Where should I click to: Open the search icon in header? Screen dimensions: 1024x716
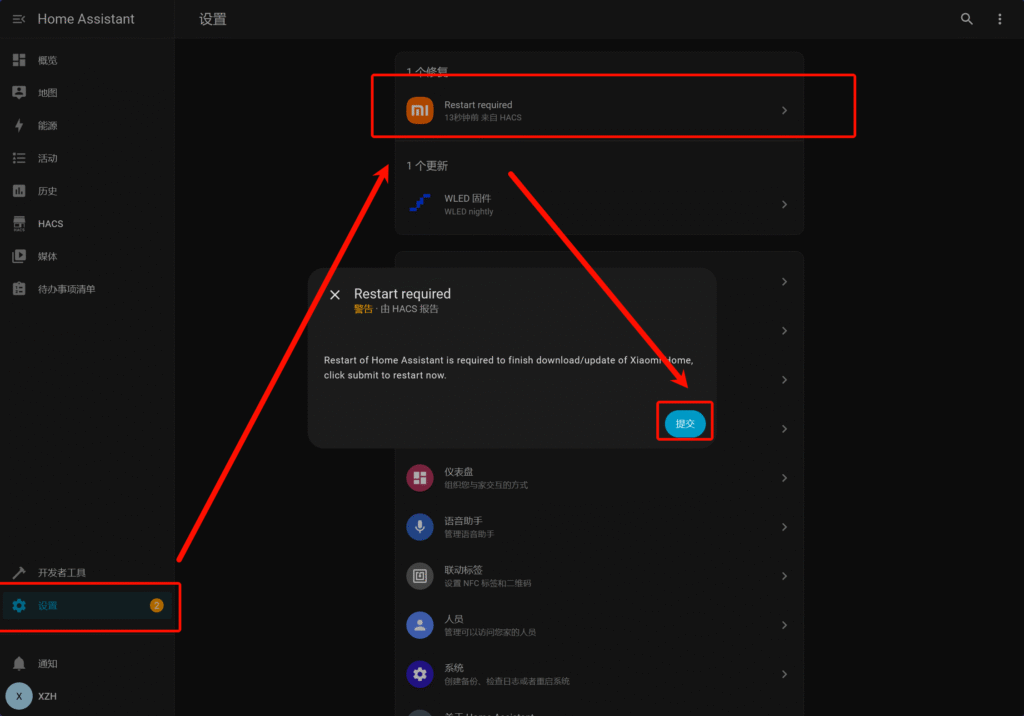(966, 19)
